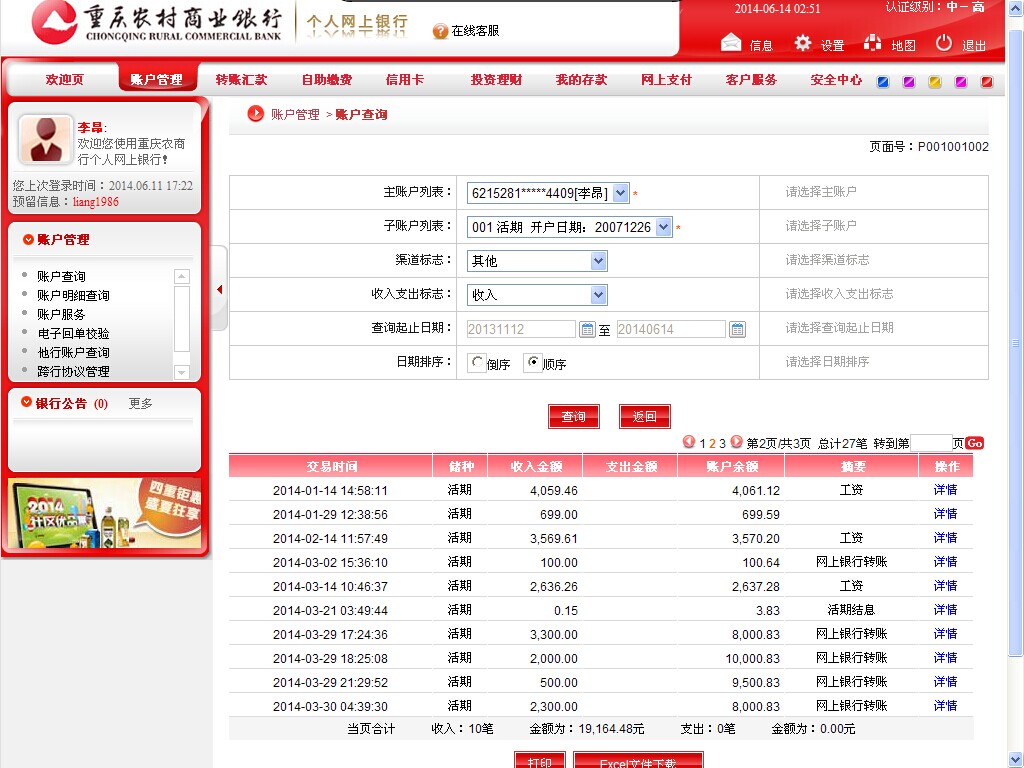Switch to the 信用卡 menu tab
1024x768 pixels.
405,80
